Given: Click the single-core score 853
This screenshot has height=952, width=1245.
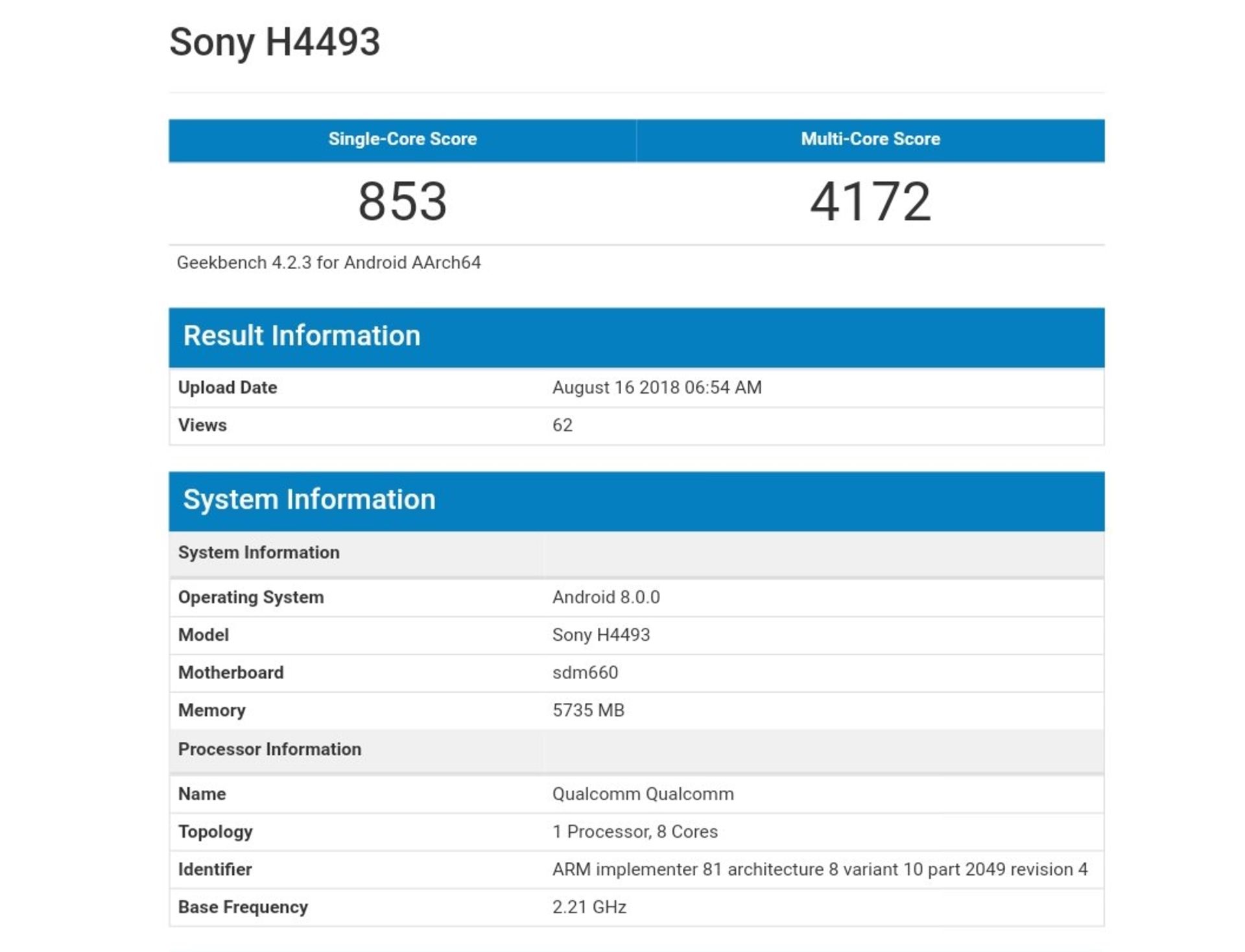Looking at the screenshot, I should tap(402, 202).
